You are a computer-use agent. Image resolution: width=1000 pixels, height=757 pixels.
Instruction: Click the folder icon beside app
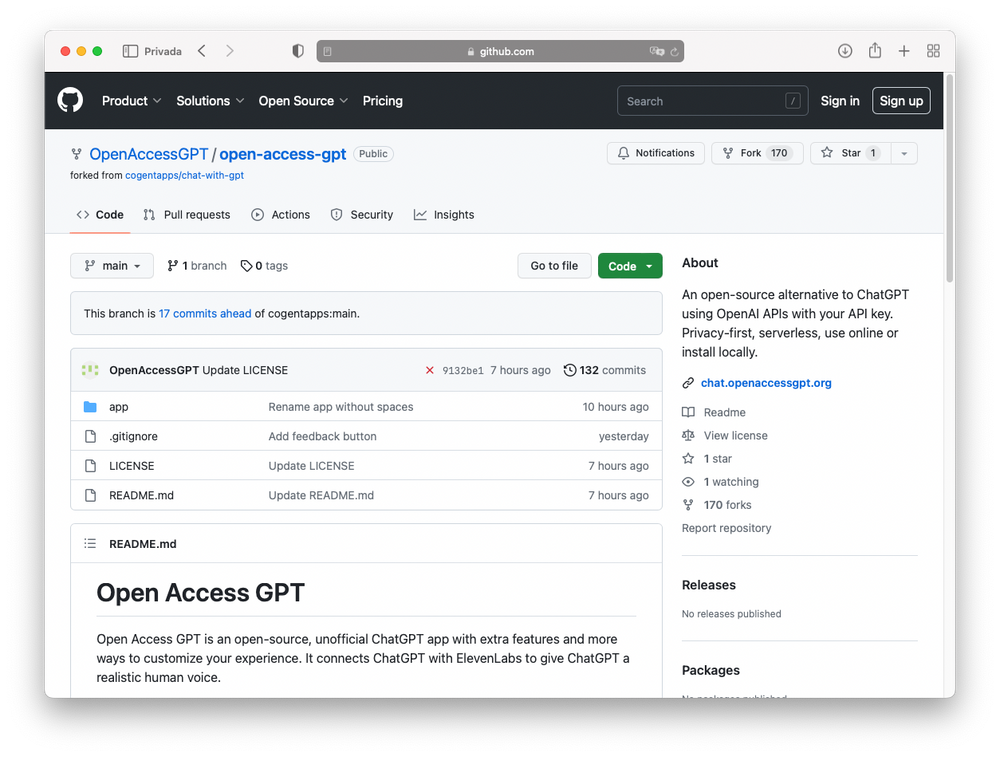[90, 407]
